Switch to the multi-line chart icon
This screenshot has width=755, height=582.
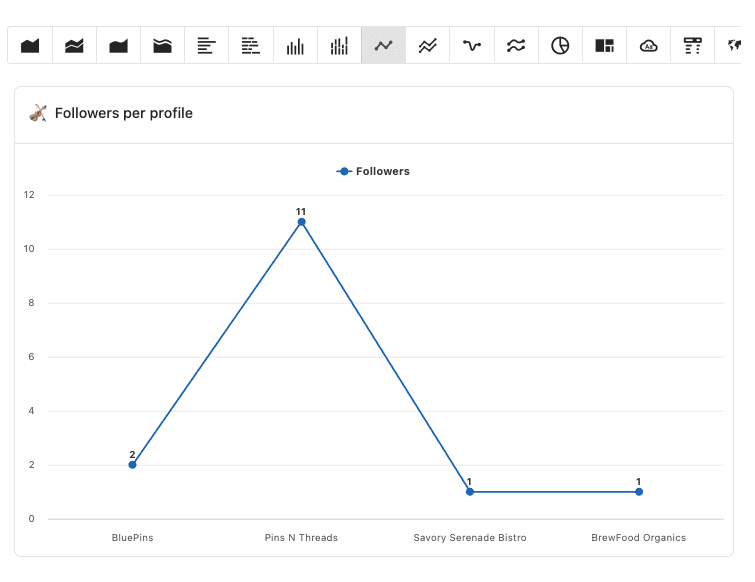tap(427, 46)
